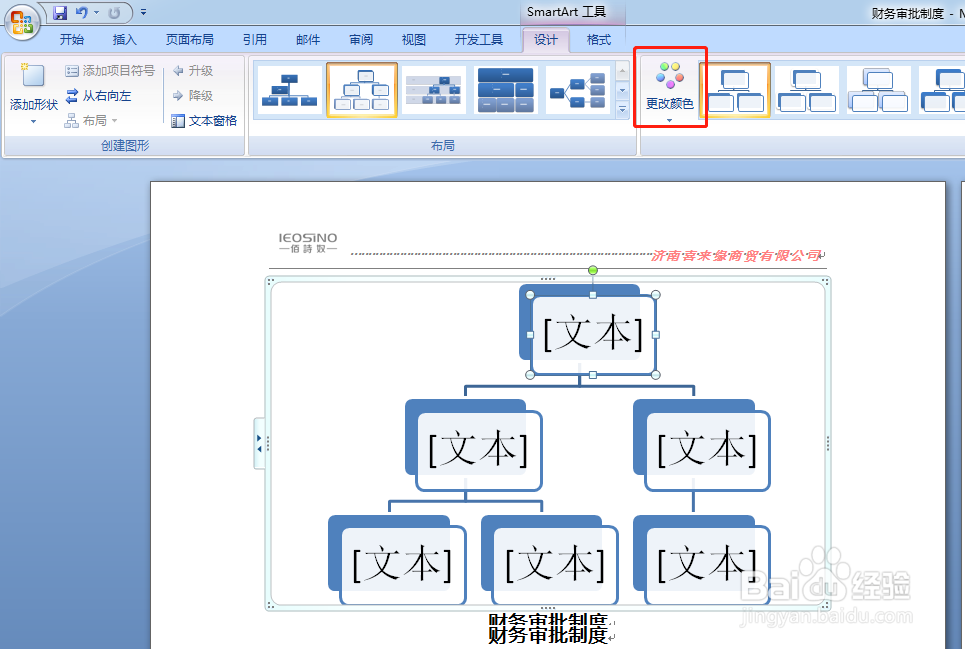Click the top [文本] placeholder shape
The width and height of the screenshot is (965, 649).
pos(592,331)
